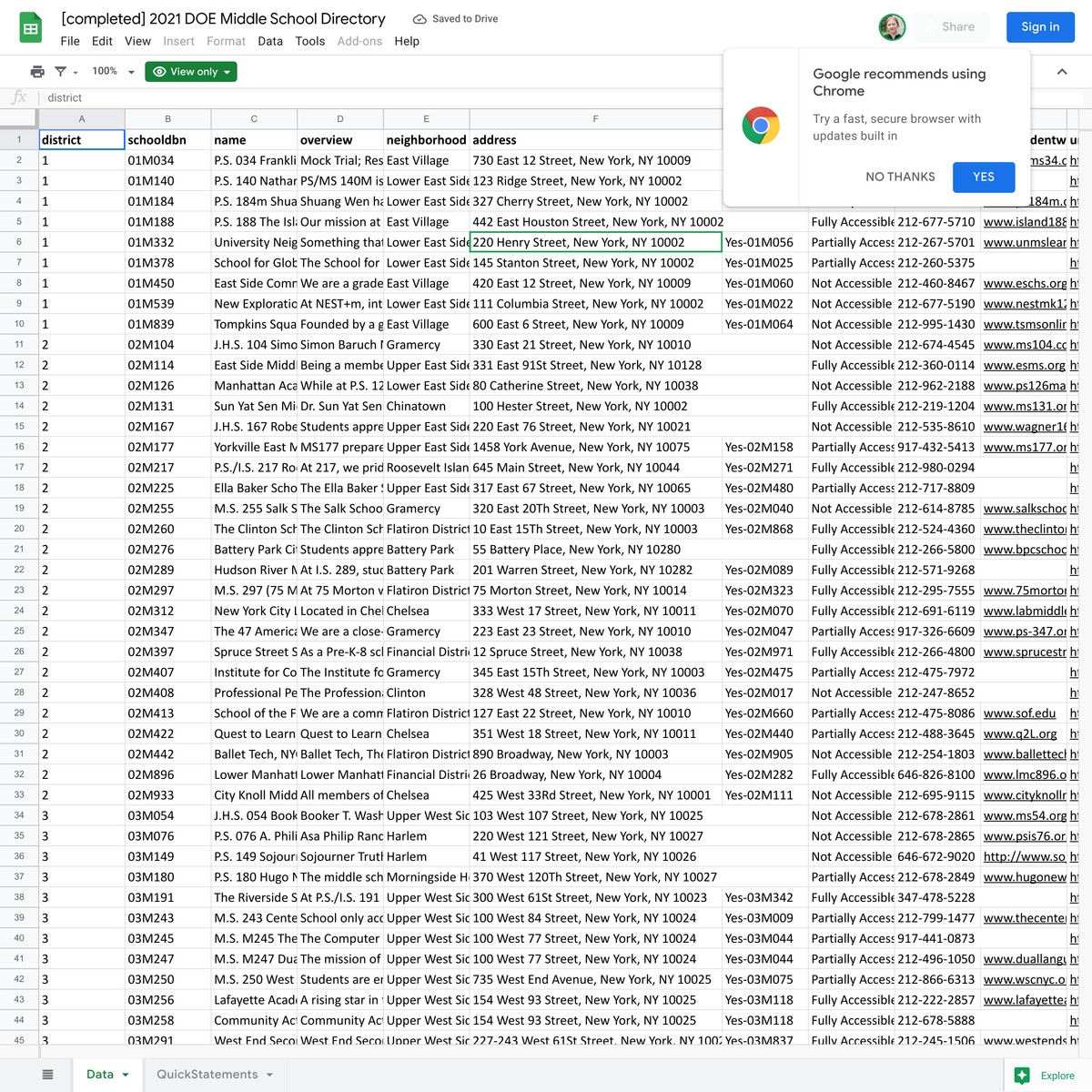Click cell 02M217
This screenshot has width=1092, height=1092.
[167, 468]
